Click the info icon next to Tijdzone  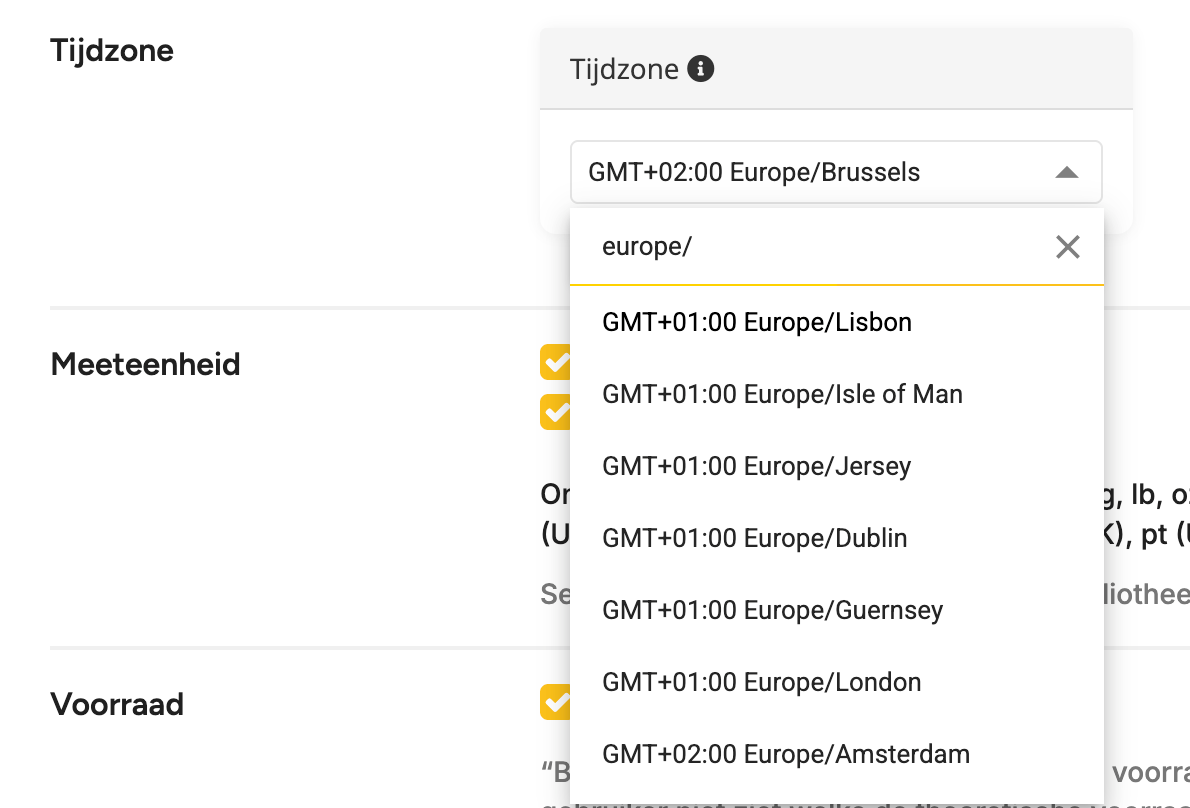click(x=700, y=69)
